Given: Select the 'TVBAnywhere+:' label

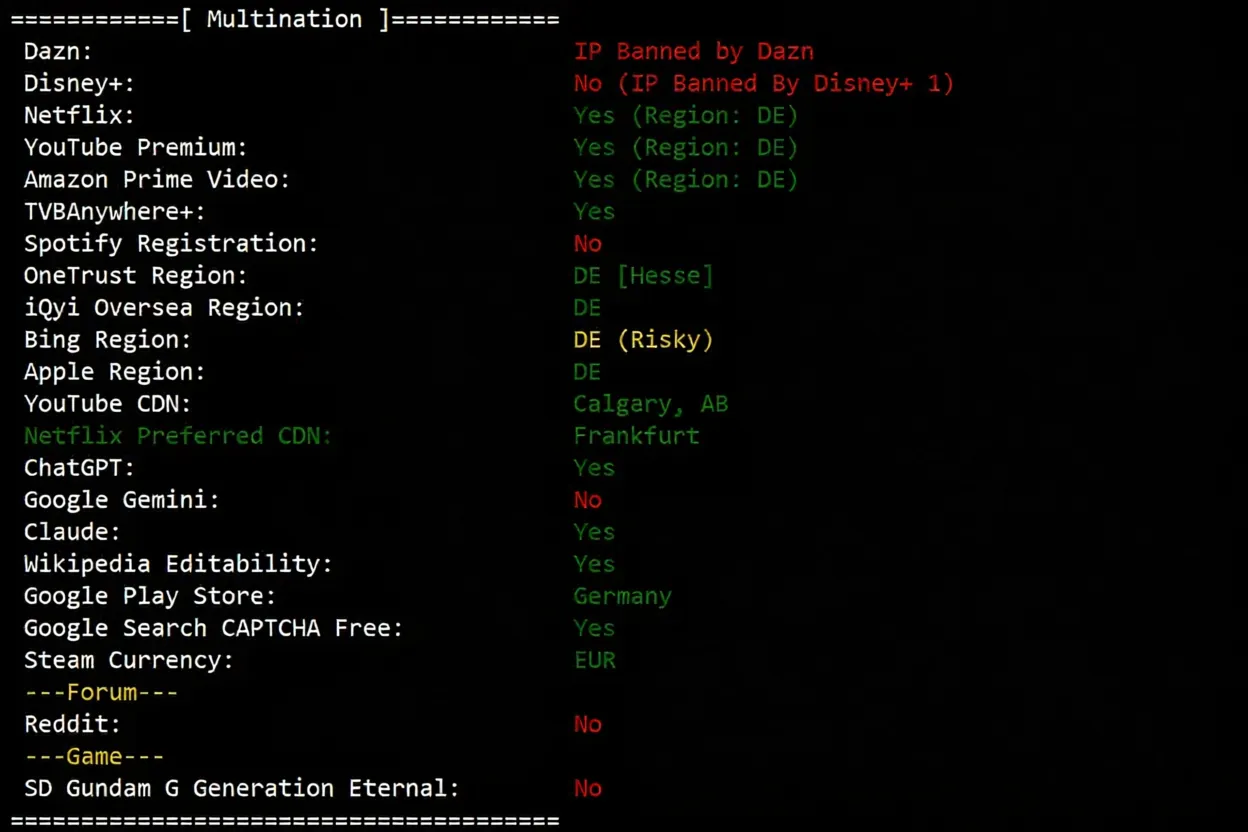Looking at the screenshot, I should [x=114, y=211].
